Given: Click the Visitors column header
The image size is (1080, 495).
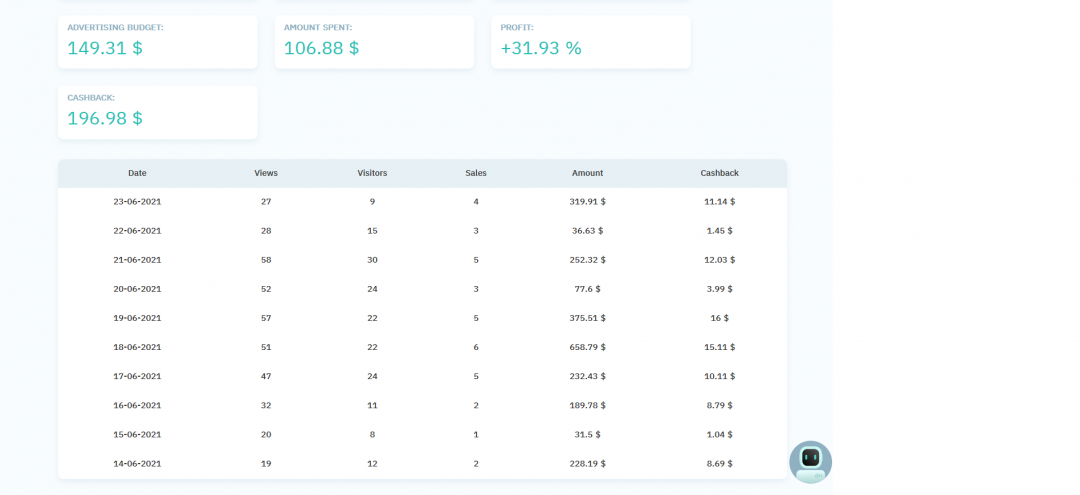Looking at the screenshot, I should click(372, 173).
